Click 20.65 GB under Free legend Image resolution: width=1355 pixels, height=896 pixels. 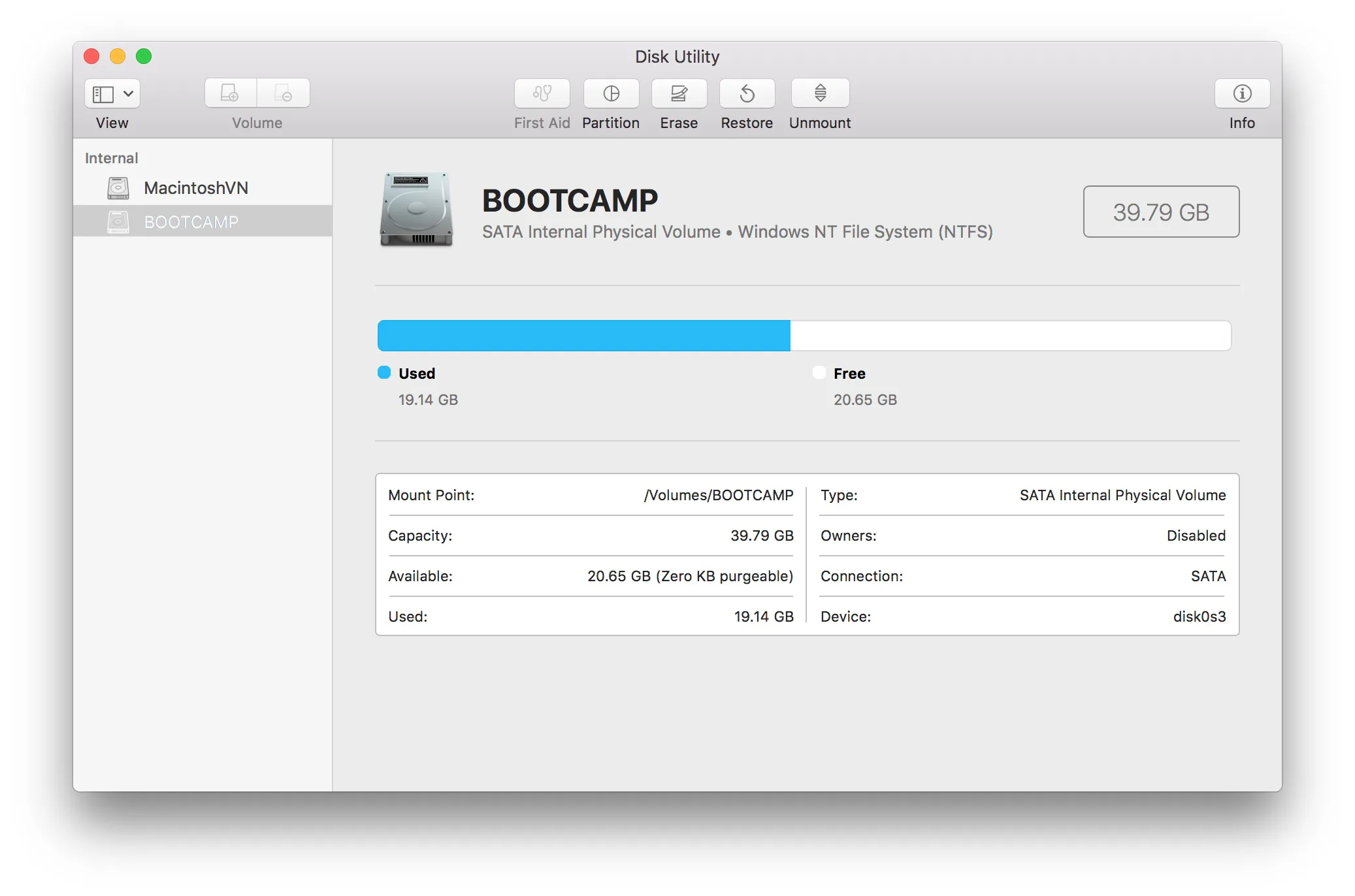pos(865,400)
